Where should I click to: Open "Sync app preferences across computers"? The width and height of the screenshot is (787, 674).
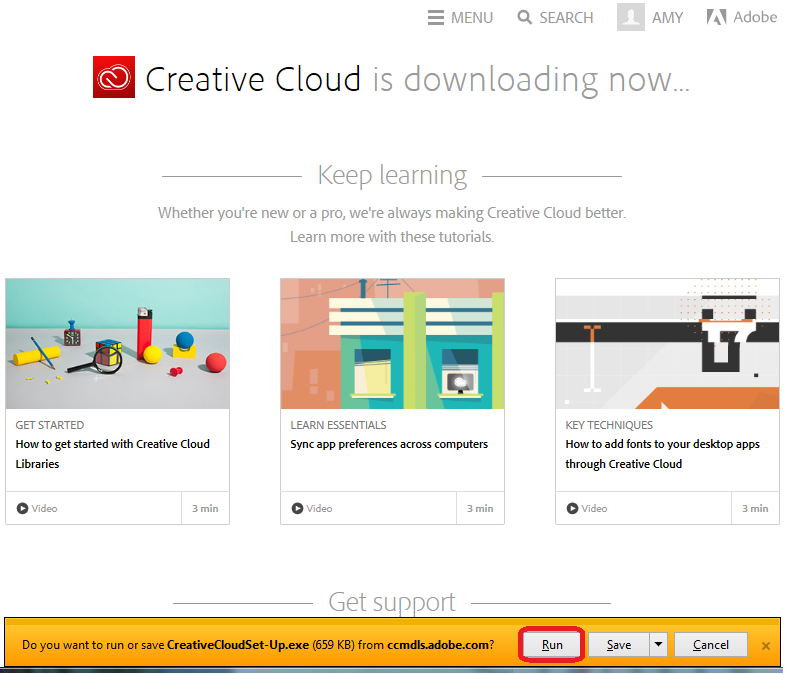(x=389, y=444)
